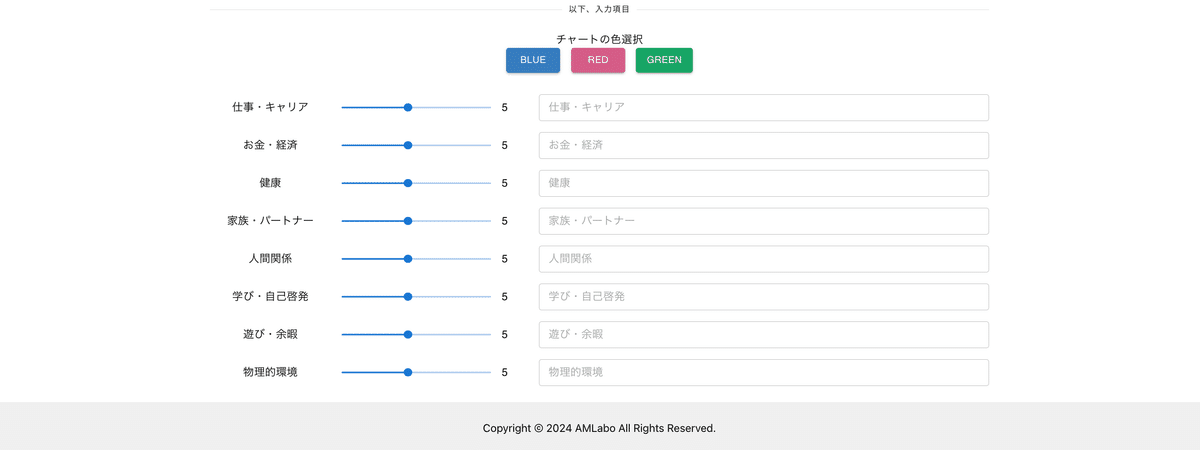Click the 学び・自己啓発 slider handle
The width and height of the screenshot is (1200, 450).
[x=408, y=296]
